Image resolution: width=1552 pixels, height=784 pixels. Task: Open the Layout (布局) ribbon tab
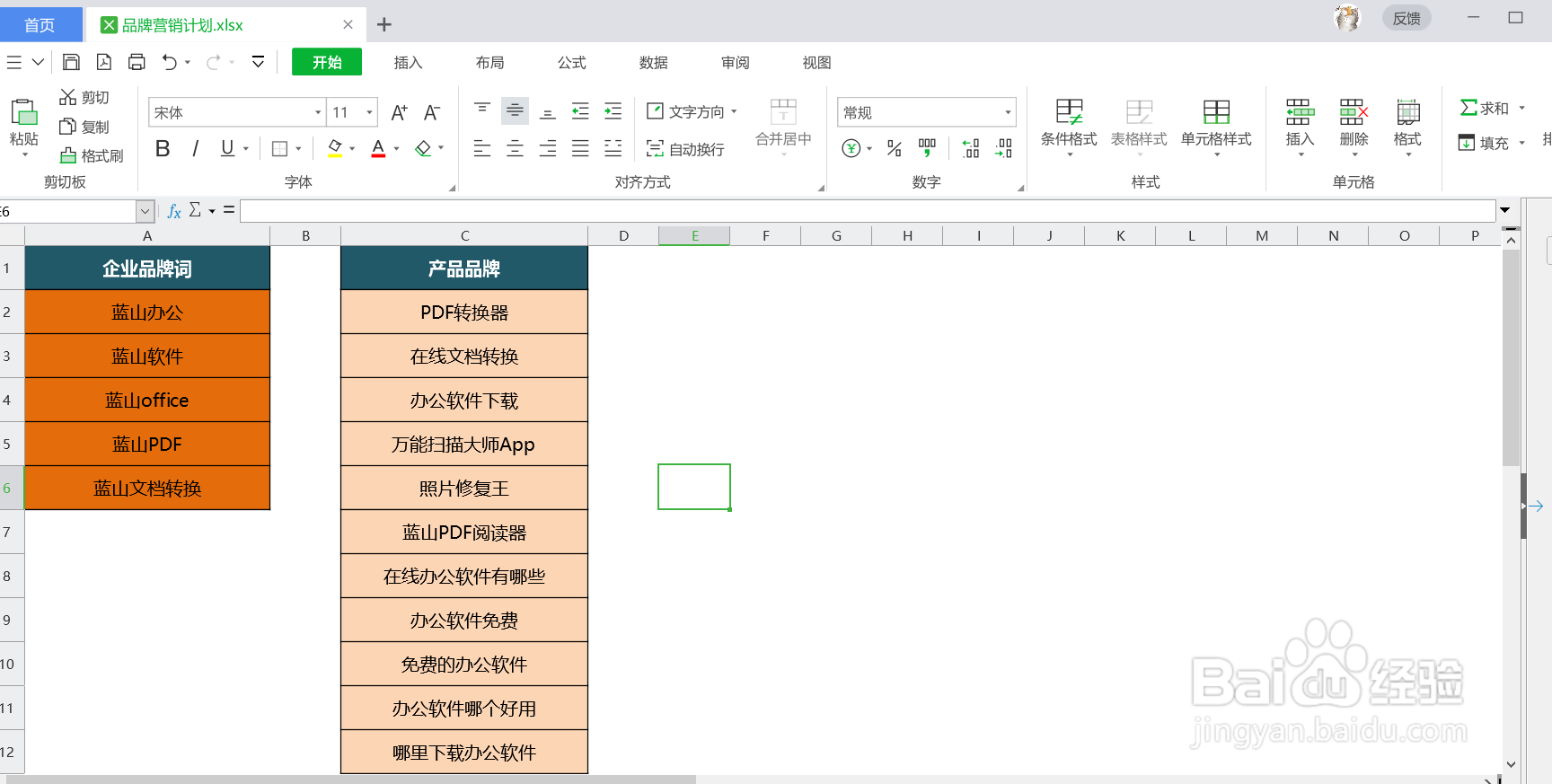489,62
